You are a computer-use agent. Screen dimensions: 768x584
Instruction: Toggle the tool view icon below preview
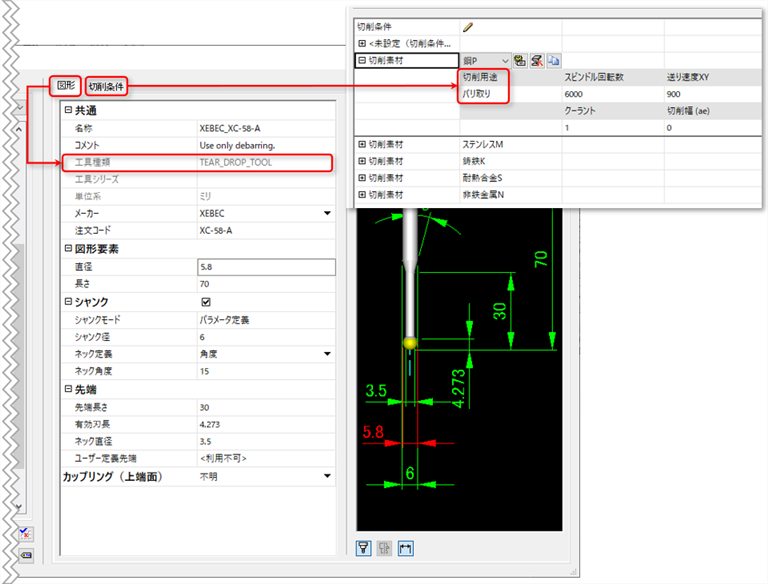(x=366, y=547)
